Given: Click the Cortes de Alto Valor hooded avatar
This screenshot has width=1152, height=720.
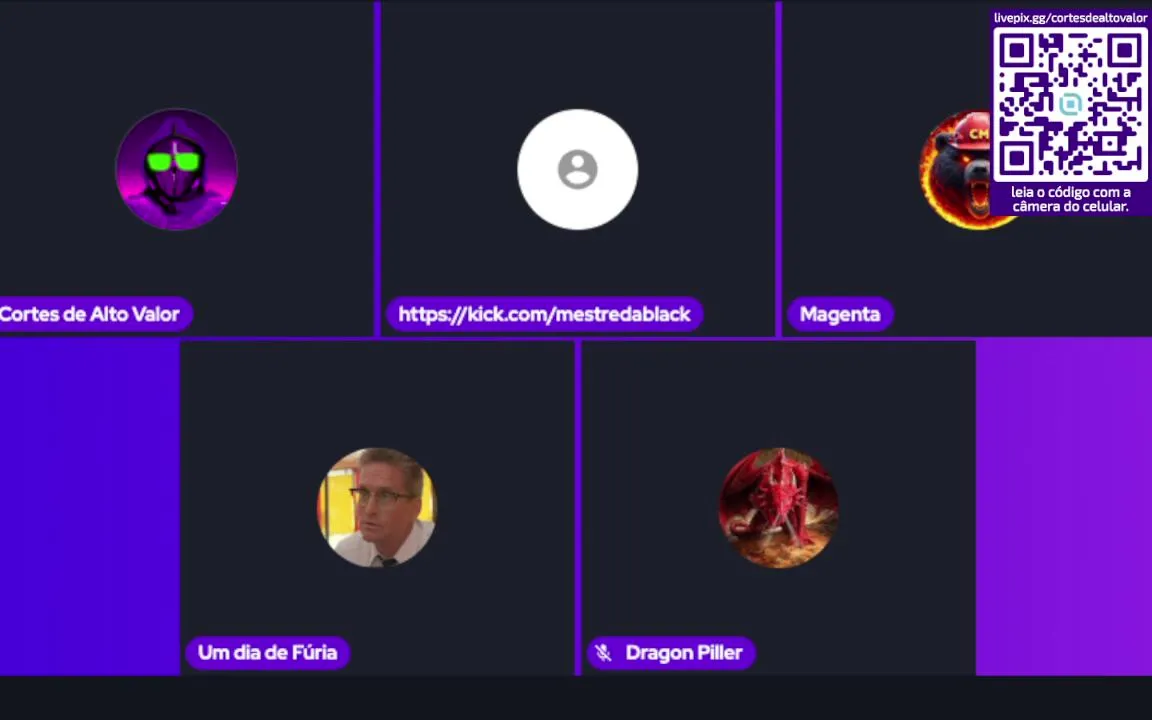Looking at the screenshot, I should click(x=176, y=169).
